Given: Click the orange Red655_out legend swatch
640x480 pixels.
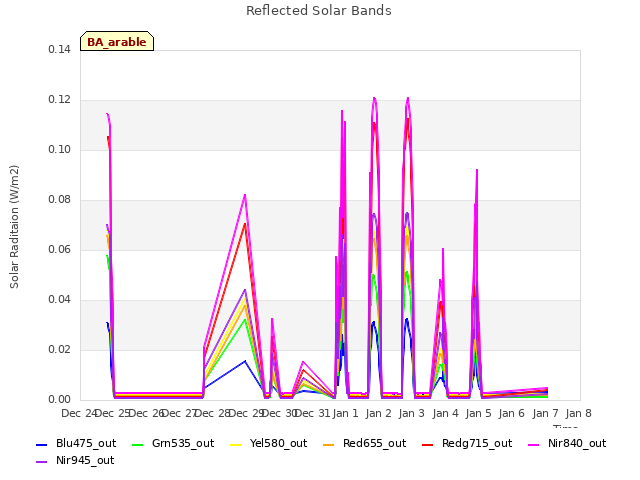Looking at the screenshot, I should [x=328, y=444].
